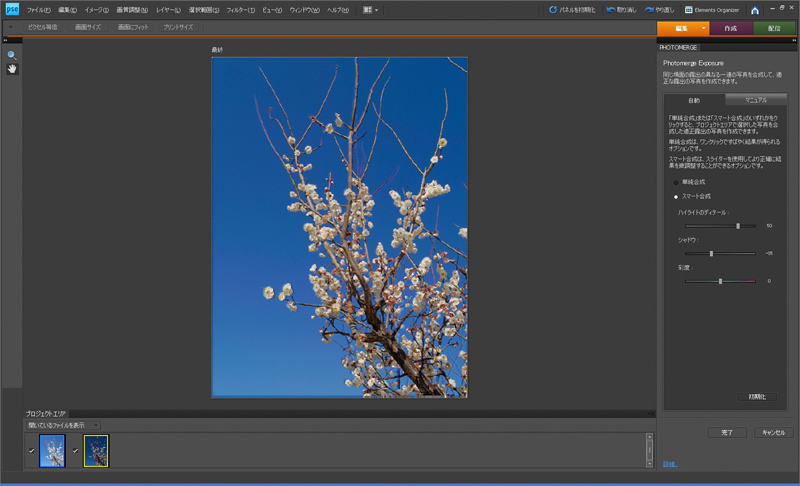Screen dimensions: 800x486
Task: Open the Home welcome screen icon
Action: coord(755,10)
